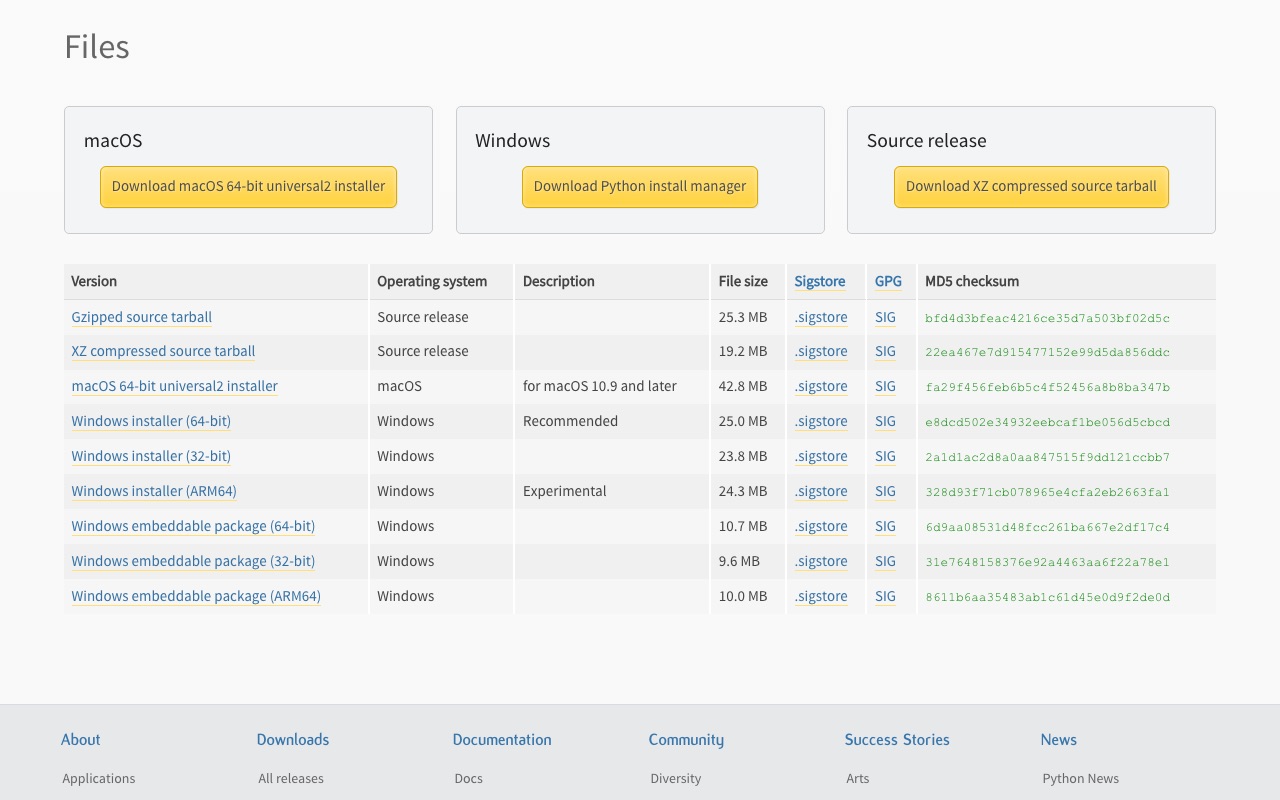Open .sigstore for XZ compressed source tarball row
The image size is (1280, 800).
click(821, 351)
